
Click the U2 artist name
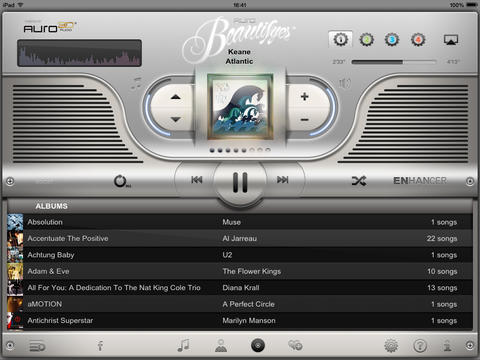[227, 255]
